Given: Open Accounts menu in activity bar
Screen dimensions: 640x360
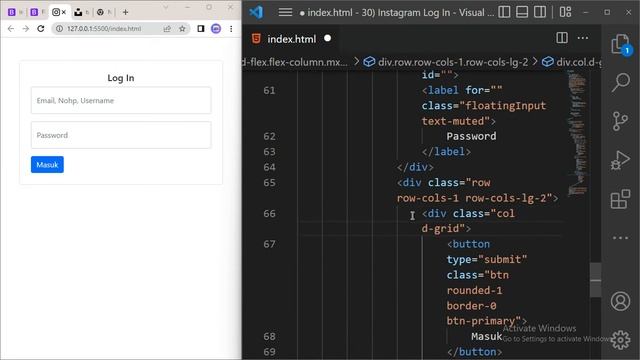Looking at the screenshot, I should coord(620,301).
